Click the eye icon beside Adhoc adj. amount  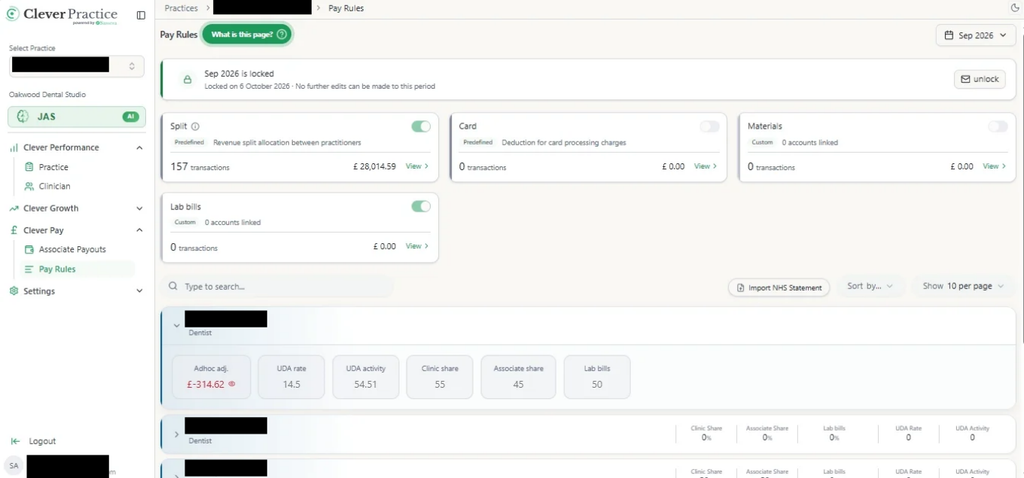click(x=231, y=384)
